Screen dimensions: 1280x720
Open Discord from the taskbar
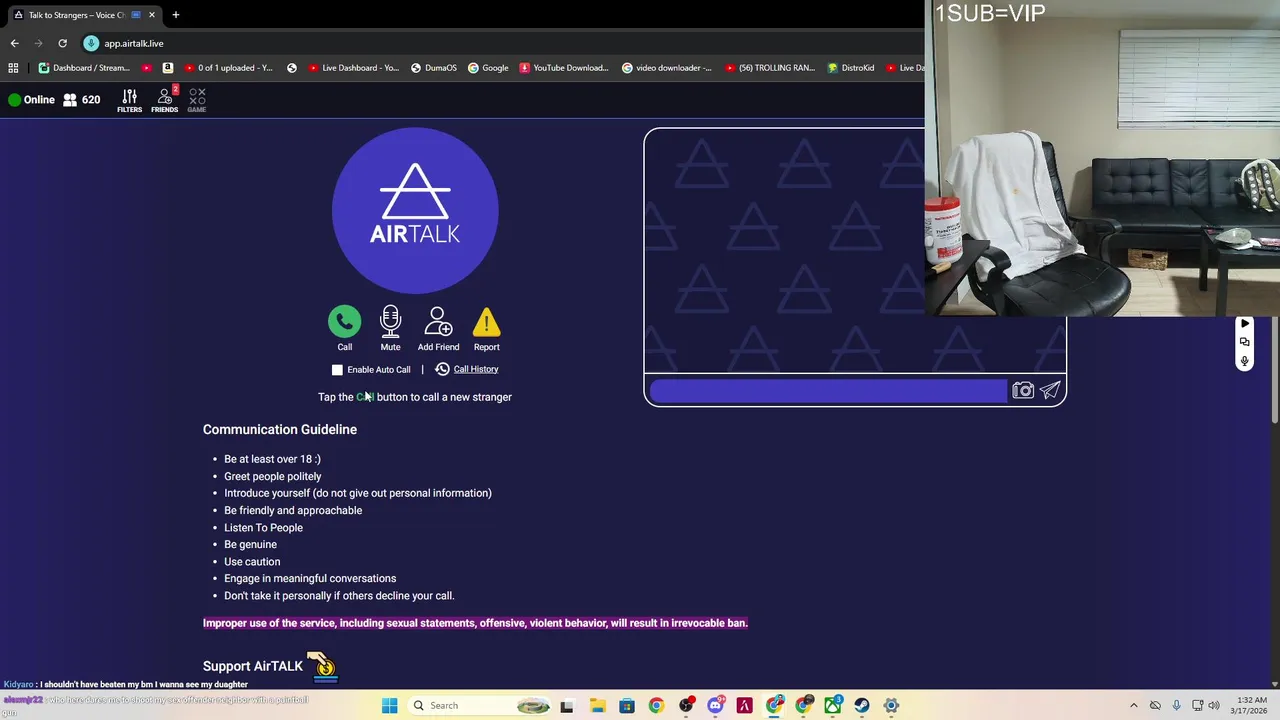point(715,705)
